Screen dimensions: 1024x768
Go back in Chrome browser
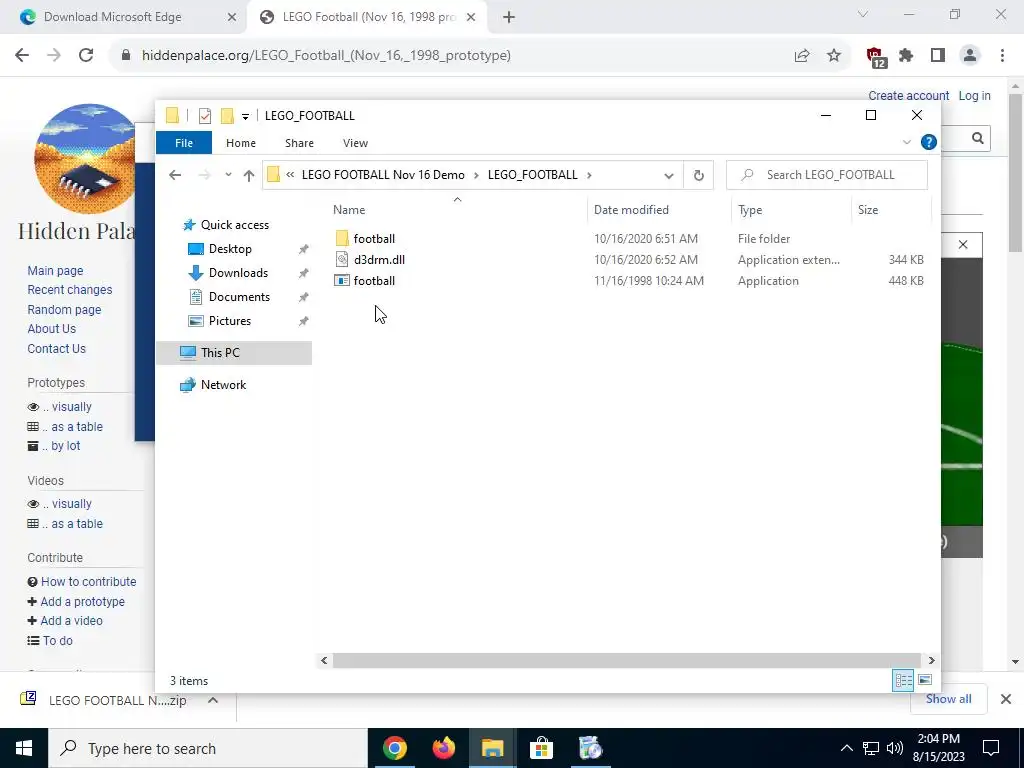click(x=22, y=56)
